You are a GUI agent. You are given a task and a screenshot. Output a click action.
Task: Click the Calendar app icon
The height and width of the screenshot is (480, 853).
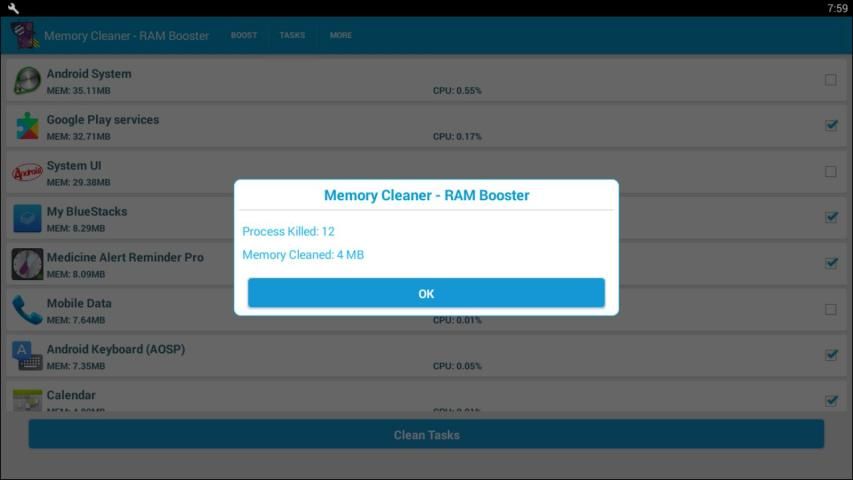[x=27, y=400]
